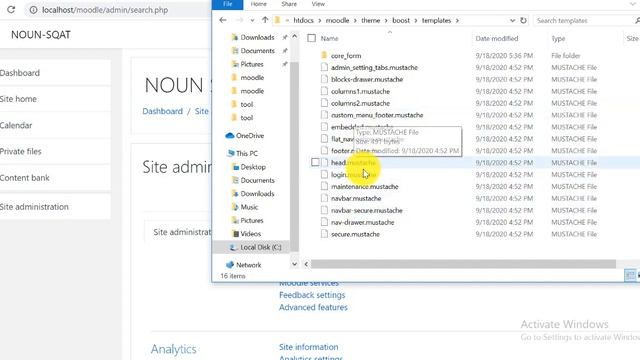Select the blocks-drawer.mustache file icon

tap(324, 79)
